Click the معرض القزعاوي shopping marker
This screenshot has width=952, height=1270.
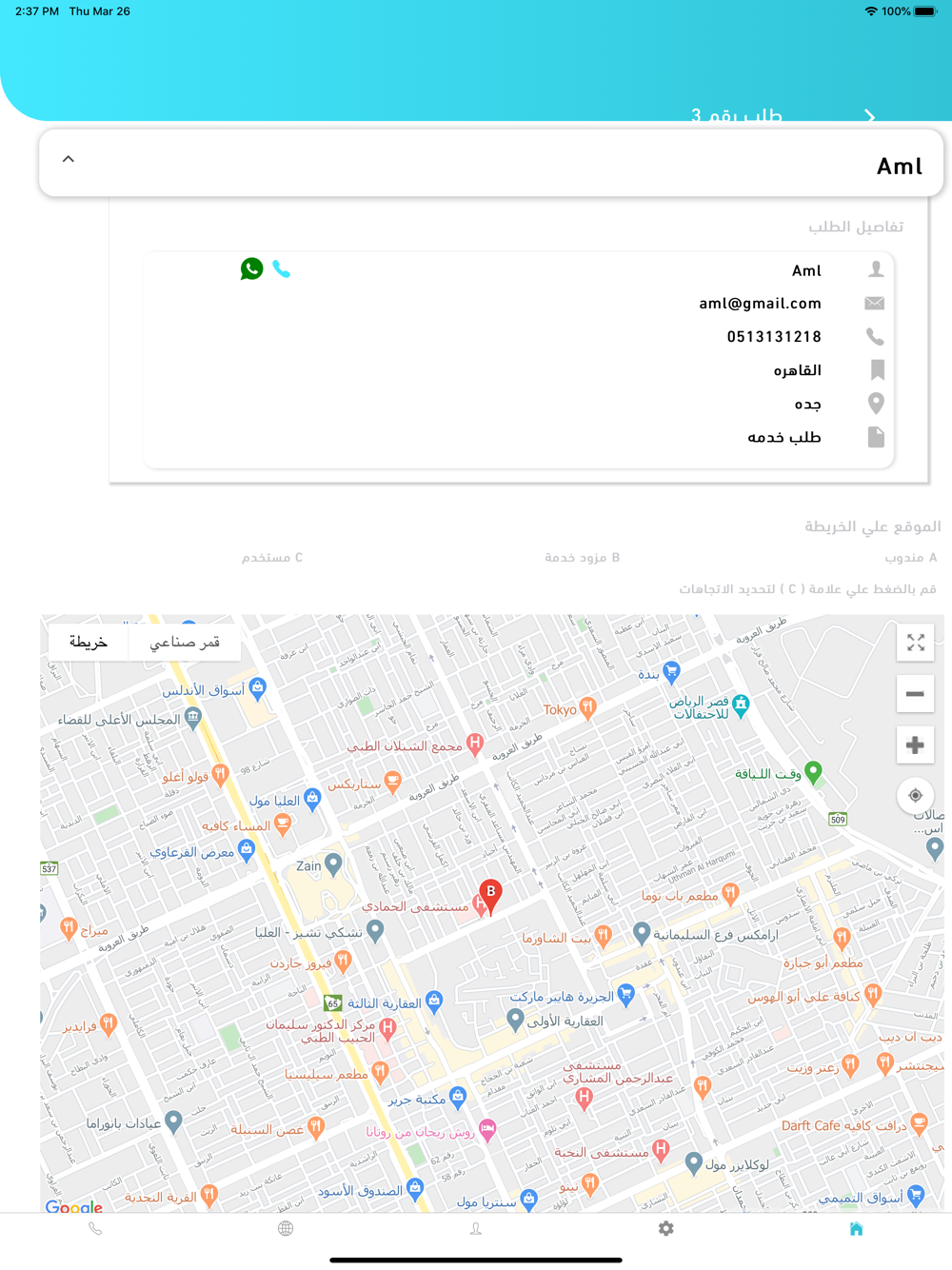coord(247,850)
